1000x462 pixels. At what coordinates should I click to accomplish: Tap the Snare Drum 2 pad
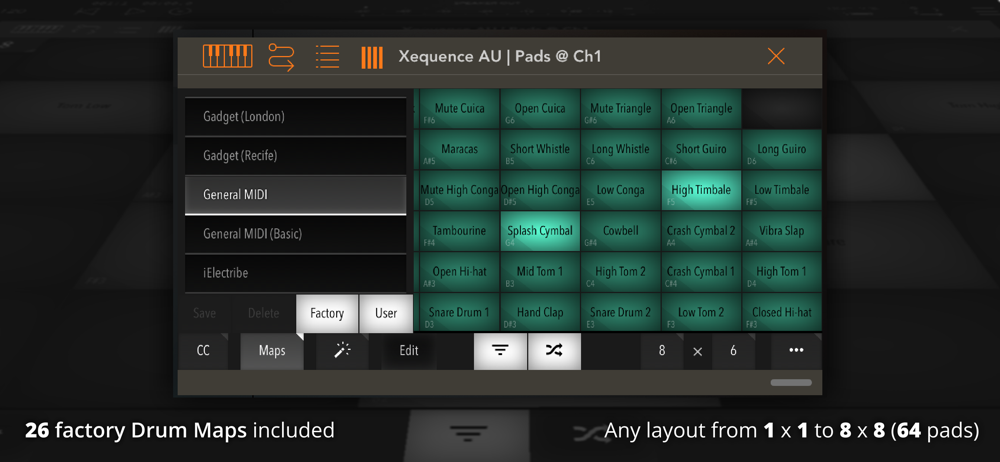point(621,312)
